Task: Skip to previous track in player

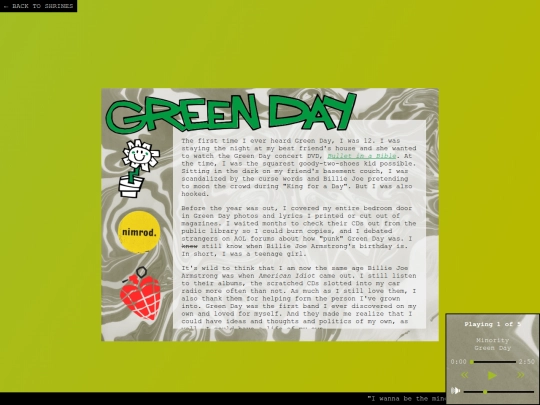Action: [465, 375]
